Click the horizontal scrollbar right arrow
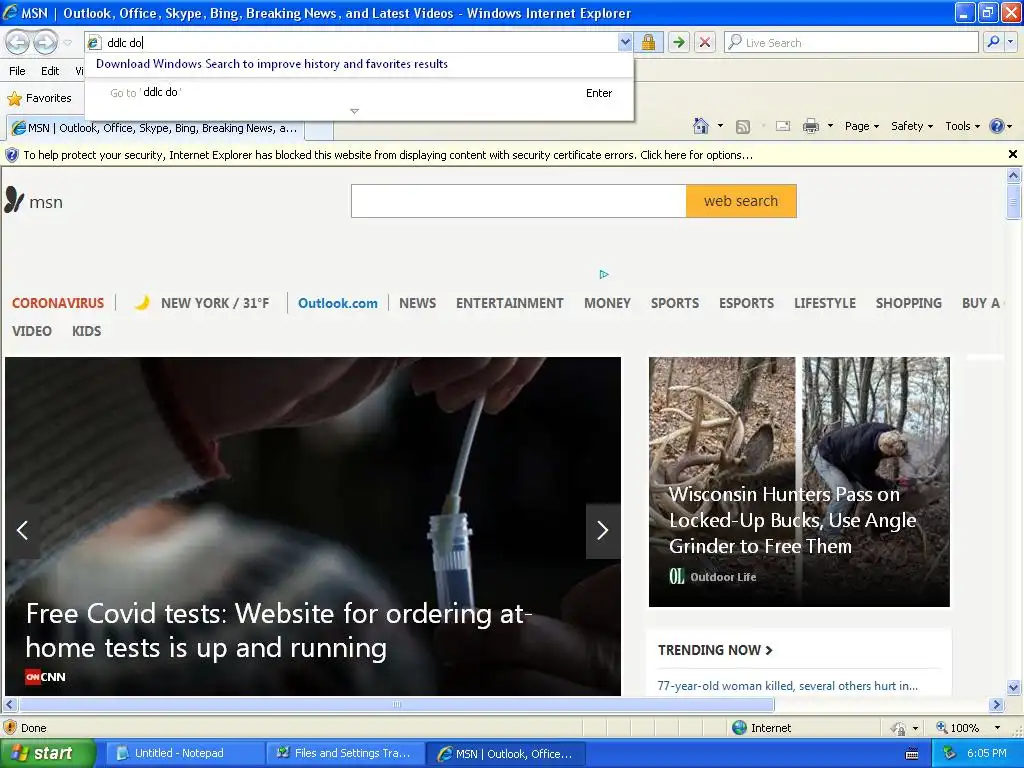 [996, 705]
